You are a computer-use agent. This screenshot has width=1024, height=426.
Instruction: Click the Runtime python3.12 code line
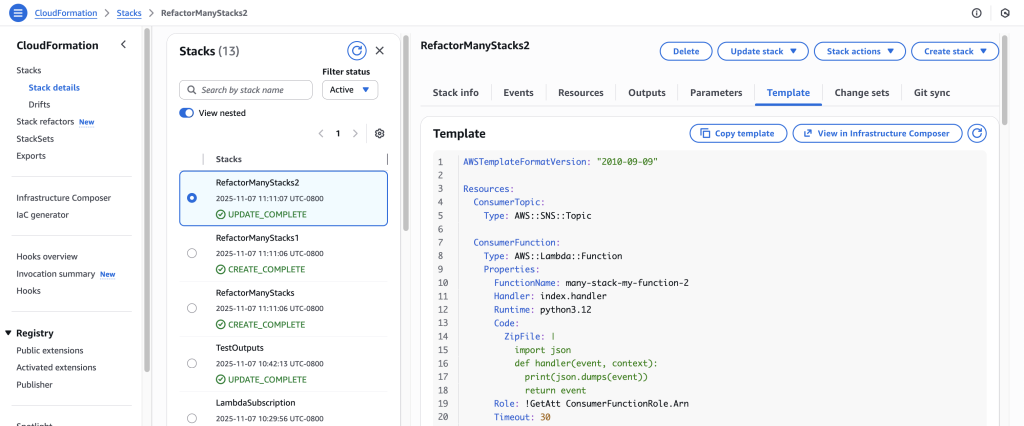coord(543,310)
